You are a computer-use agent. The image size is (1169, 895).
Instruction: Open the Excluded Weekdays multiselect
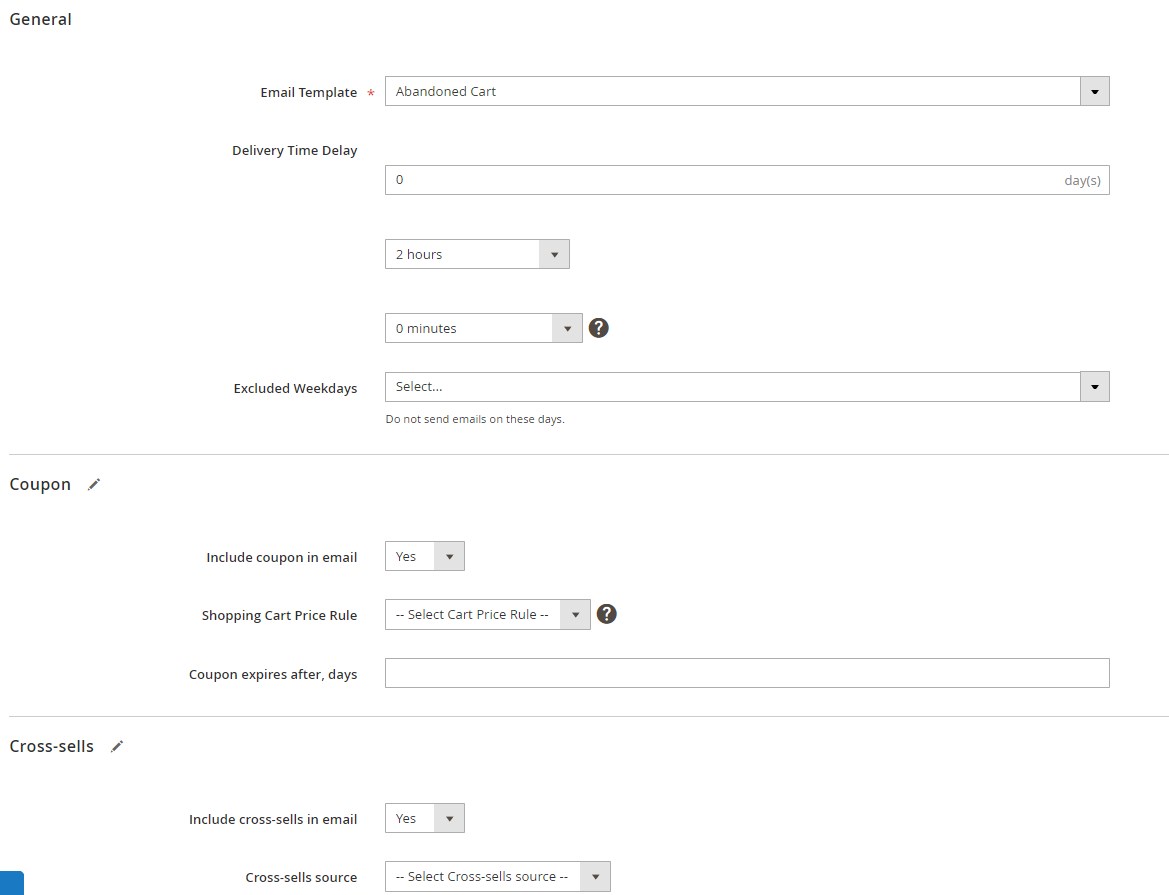[x=732, y=387]
